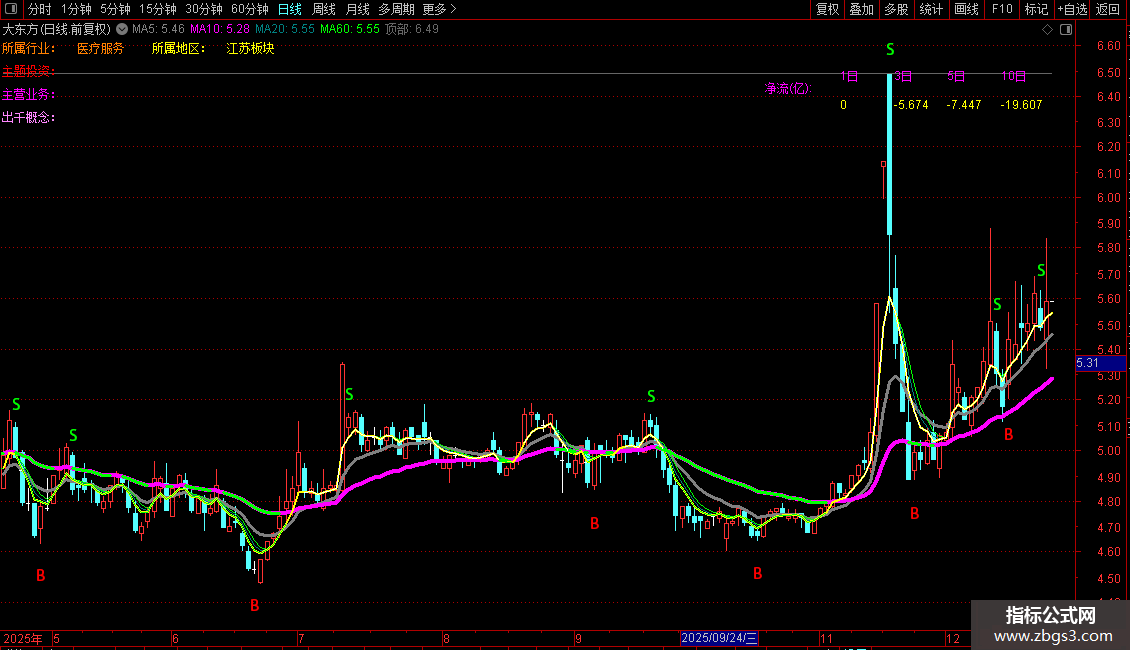Open the 复权 adjustment menu
Viewport: 1130px width, 650px height.
[x=827, y=9]
